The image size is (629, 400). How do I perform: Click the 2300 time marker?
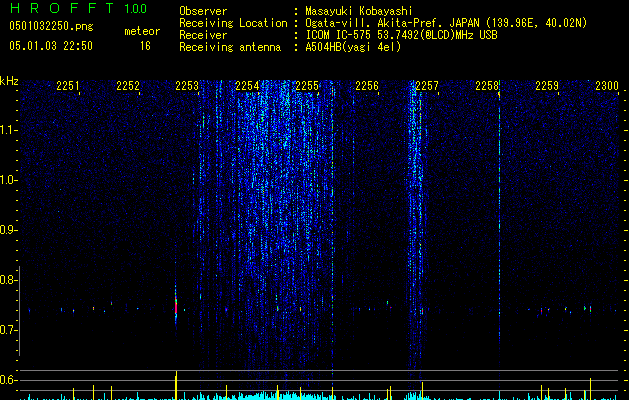(607, 86)
